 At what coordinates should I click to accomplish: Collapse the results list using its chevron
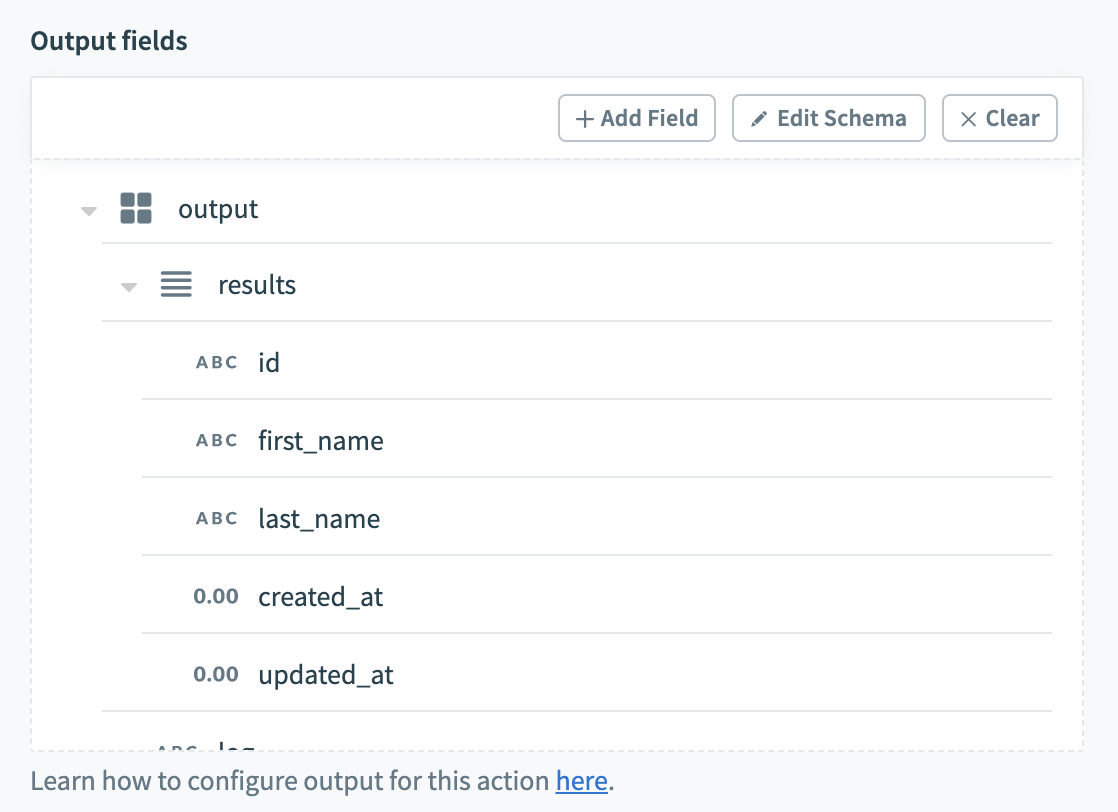[128, 285]
